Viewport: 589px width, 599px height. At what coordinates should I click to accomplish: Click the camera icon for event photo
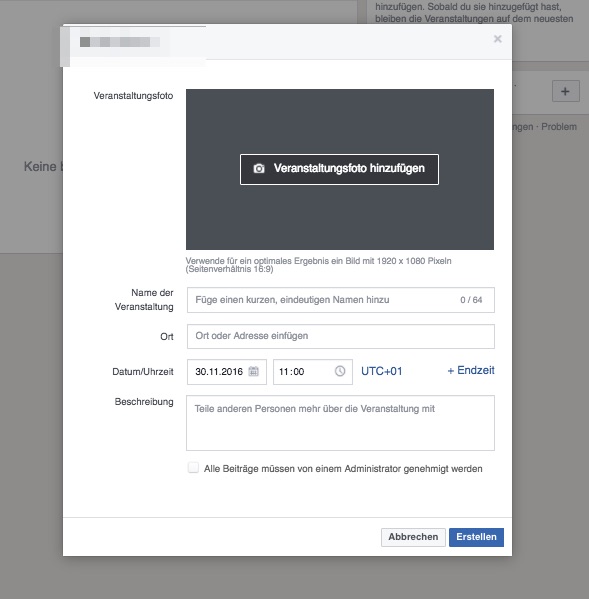[x=259, y=168]
